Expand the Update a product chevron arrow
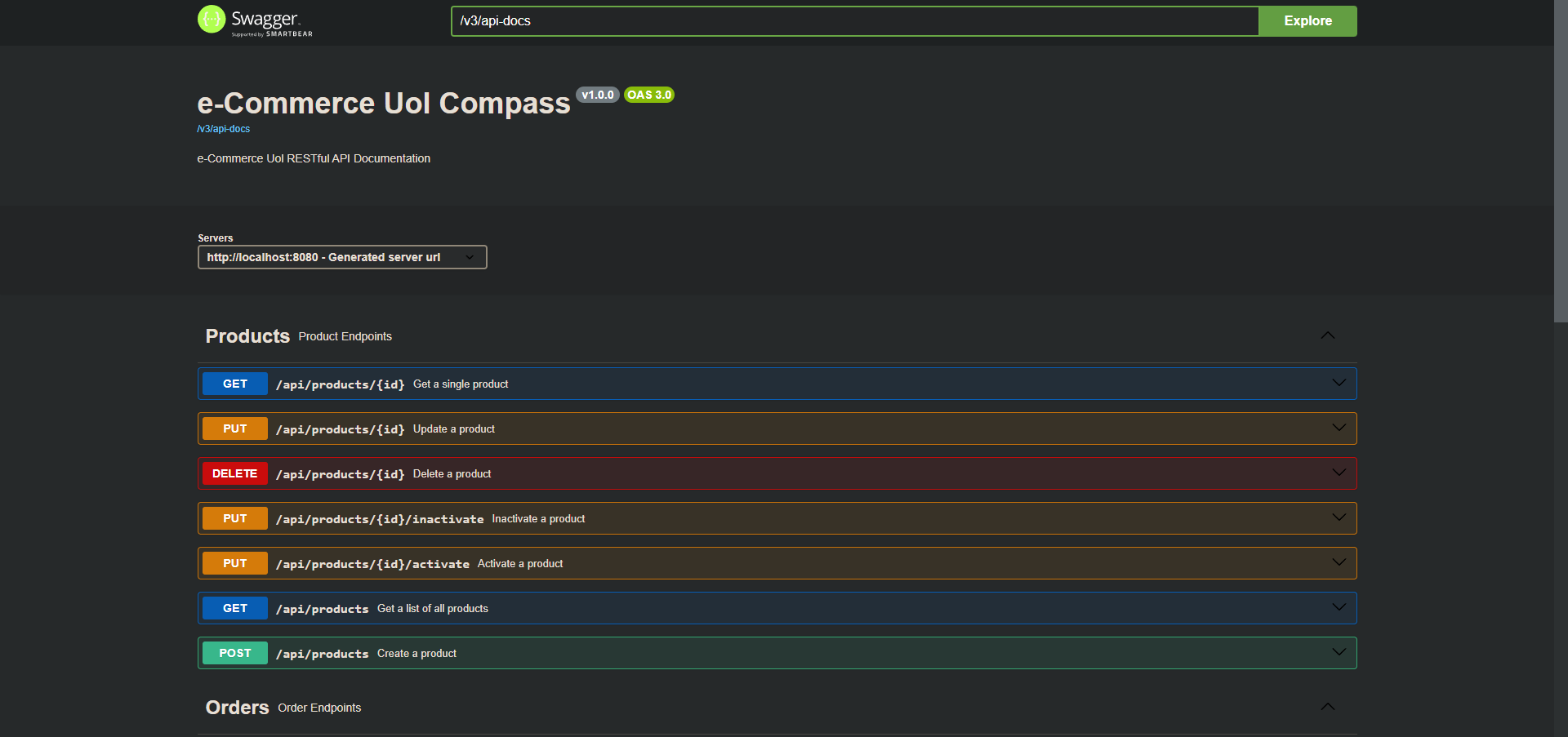 [1339, 428]
